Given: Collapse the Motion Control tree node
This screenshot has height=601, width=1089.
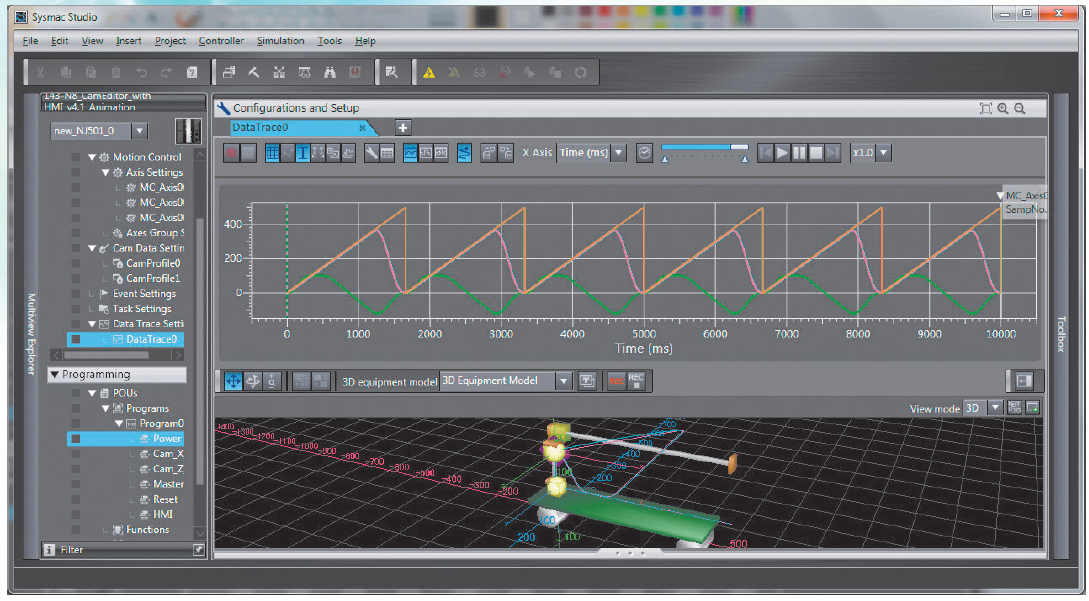Looking at the screenshot, I should [x=92, y=157].
